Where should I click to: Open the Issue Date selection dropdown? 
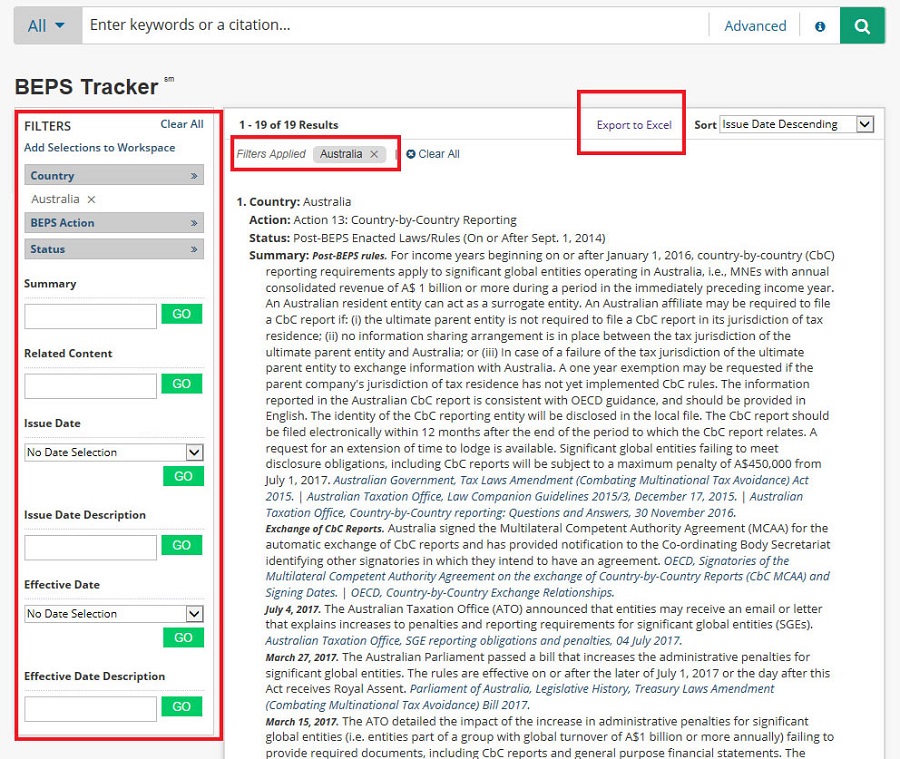pos(114,452)
